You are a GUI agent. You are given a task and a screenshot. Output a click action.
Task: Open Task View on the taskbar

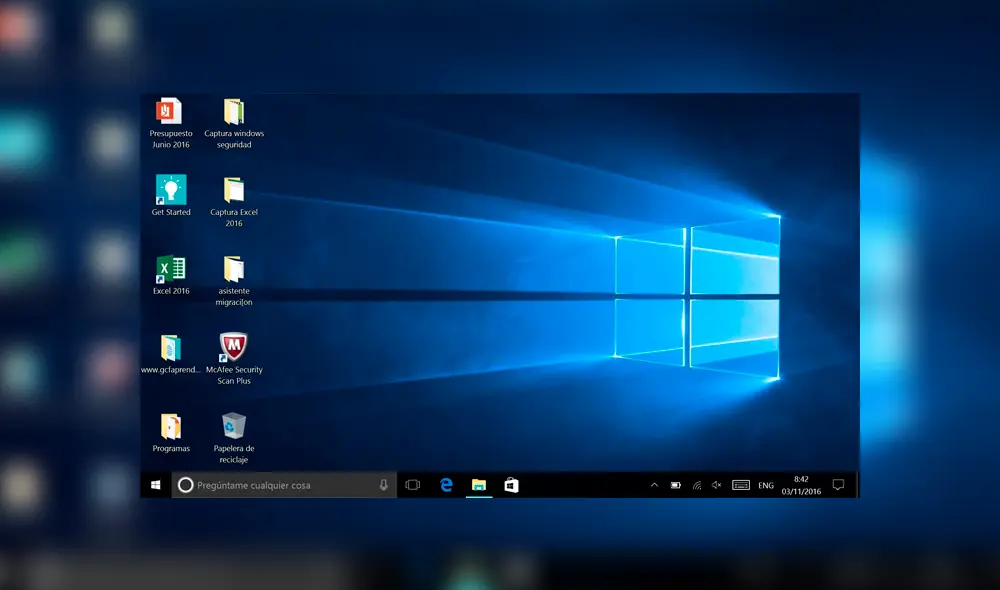coord(412,485)
